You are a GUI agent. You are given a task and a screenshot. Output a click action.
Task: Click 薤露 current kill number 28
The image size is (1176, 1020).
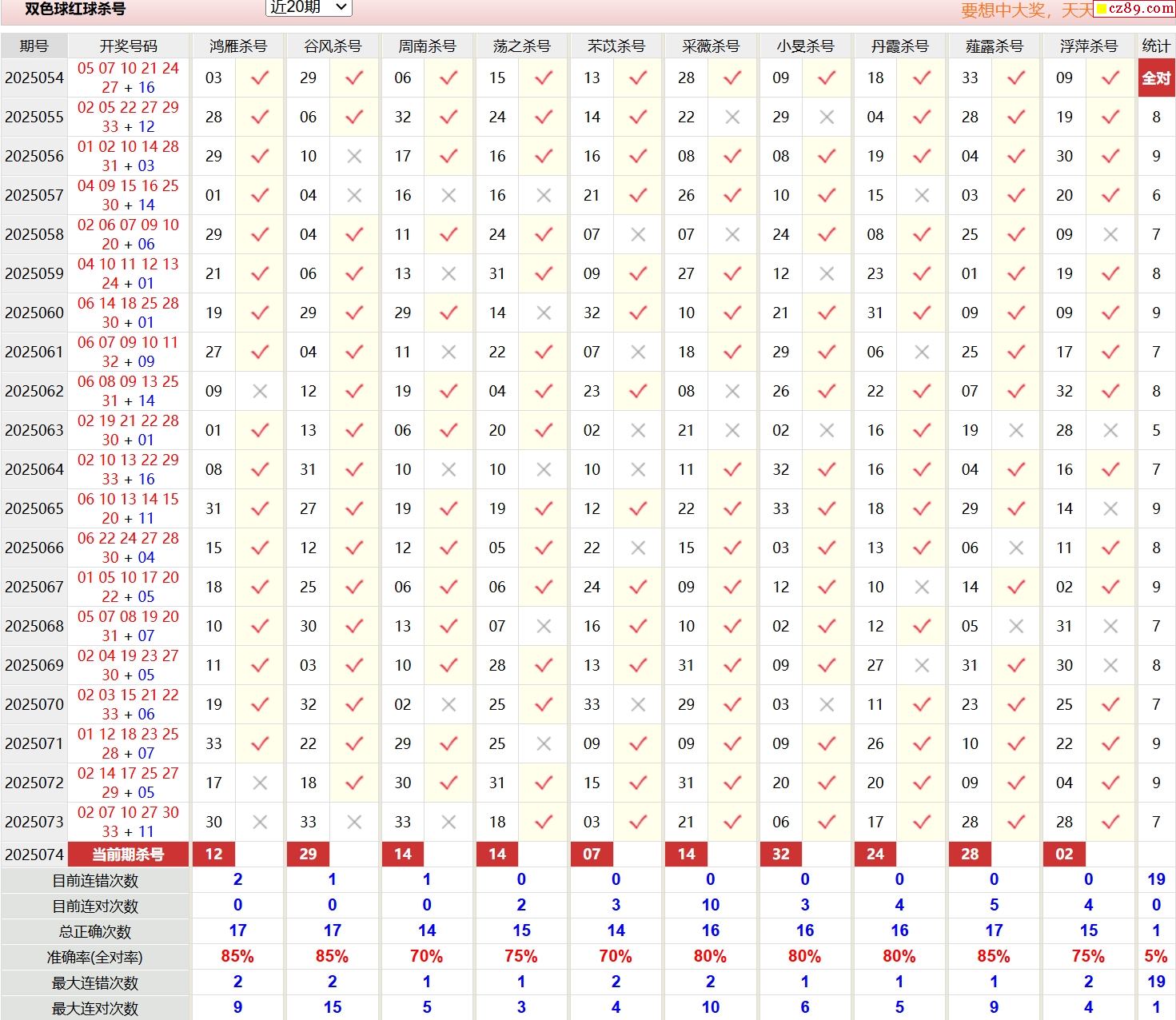[x=970, y=855]
